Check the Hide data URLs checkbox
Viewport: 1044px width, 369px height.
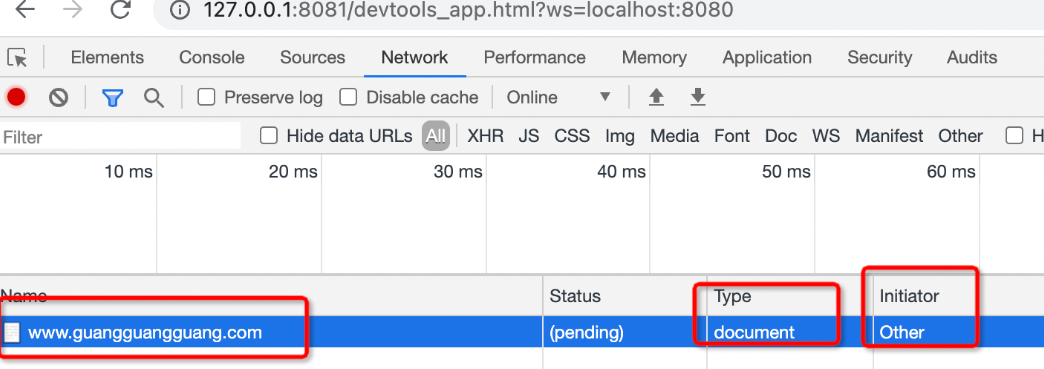coord(268,136)
